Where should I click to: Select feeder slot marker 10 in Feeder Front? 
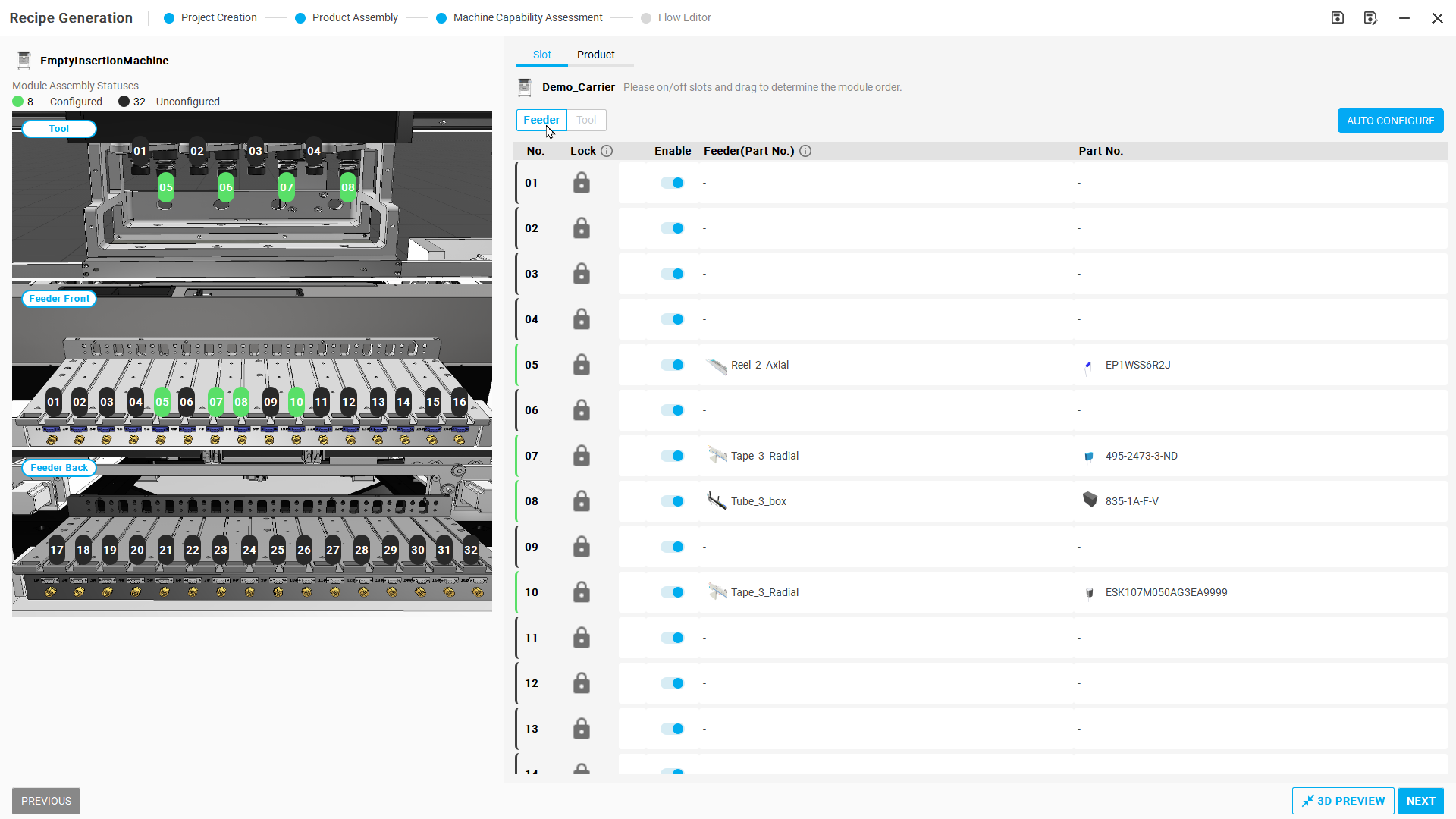pos(297,402)
